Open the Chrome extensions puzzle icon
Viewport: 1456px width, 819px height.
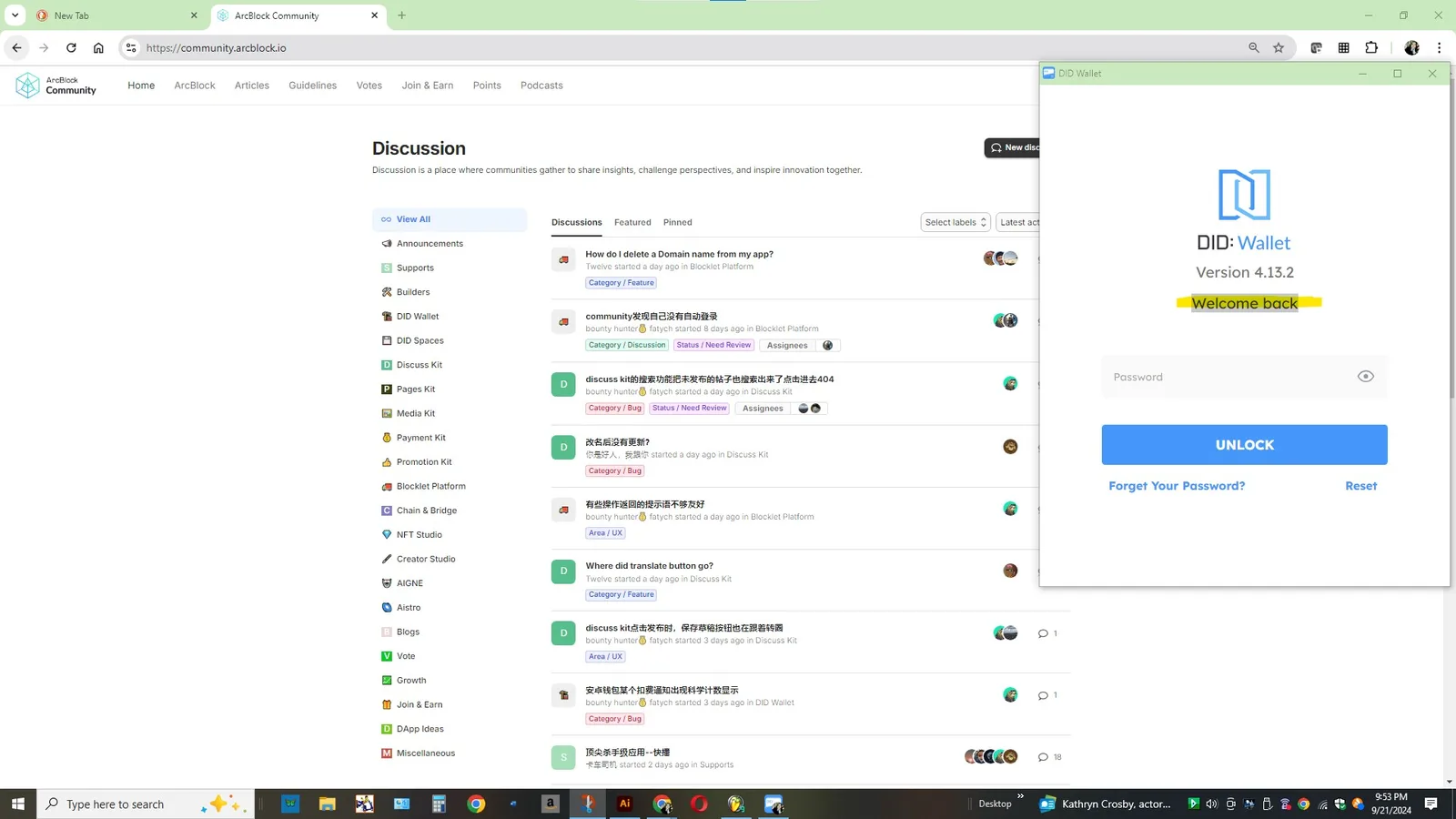tap(1371, 48)
